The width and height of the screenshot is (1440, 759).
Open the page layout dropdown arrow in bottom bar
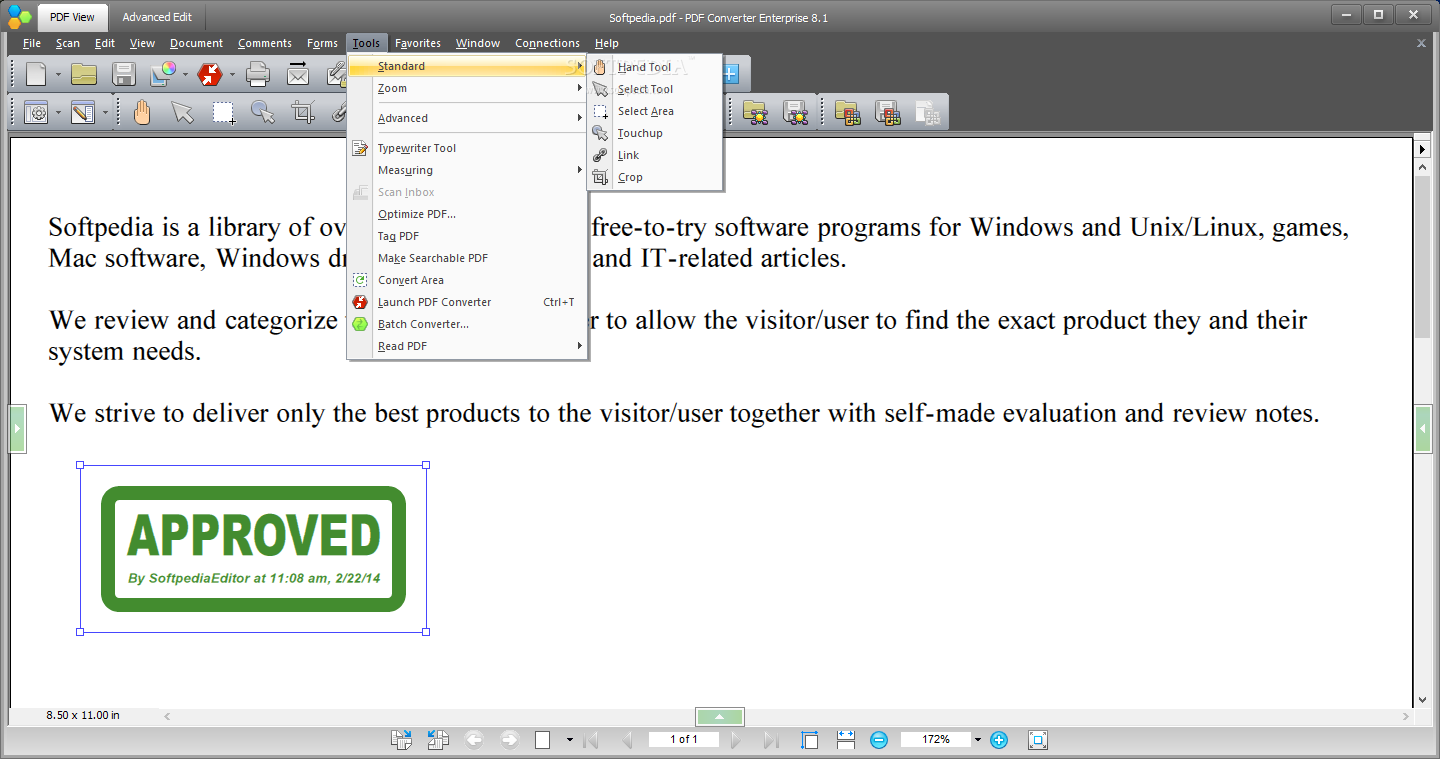point(570,740)
